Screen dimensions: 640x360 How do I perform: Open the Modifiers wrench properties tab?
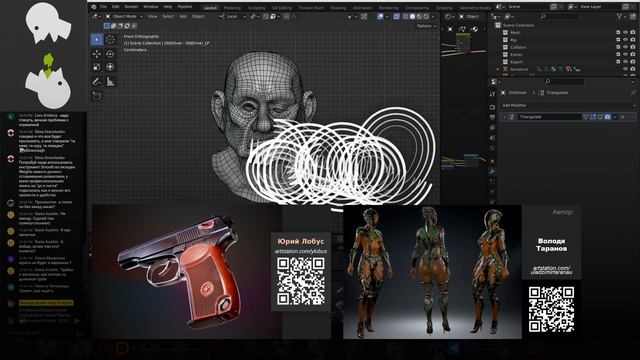point(492,171)
